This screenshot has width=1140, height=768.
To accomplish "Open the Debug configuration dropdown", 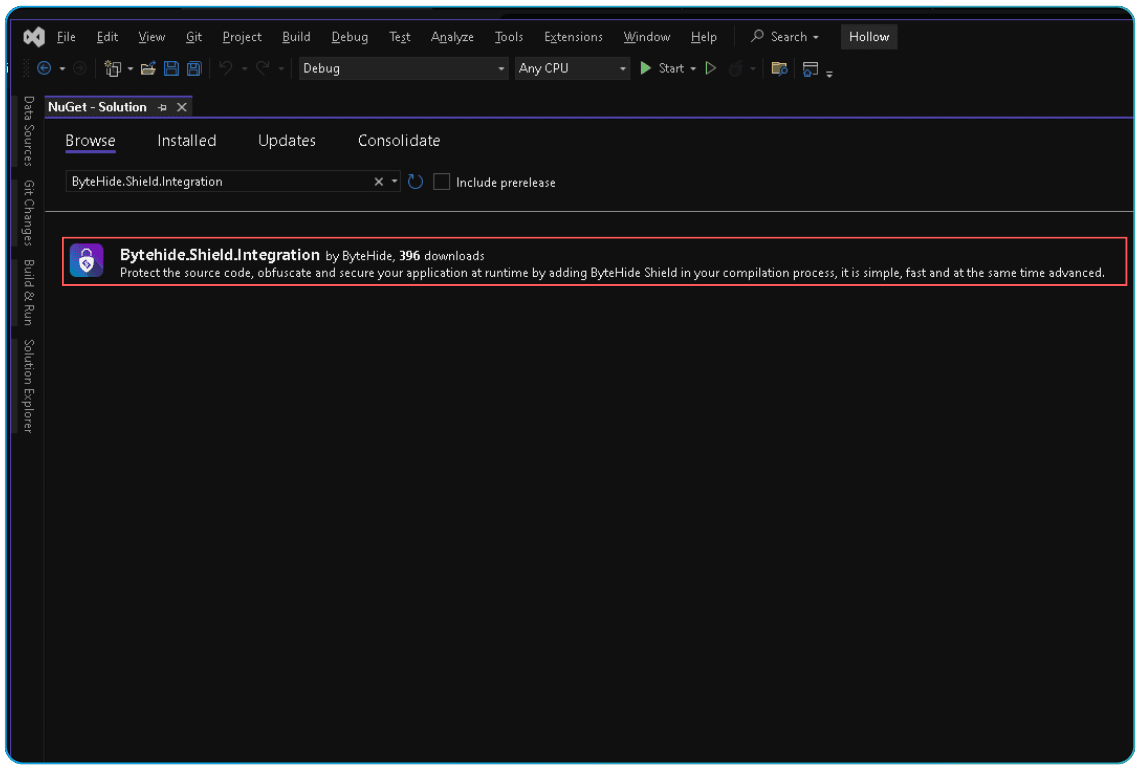I will (404, 68).
